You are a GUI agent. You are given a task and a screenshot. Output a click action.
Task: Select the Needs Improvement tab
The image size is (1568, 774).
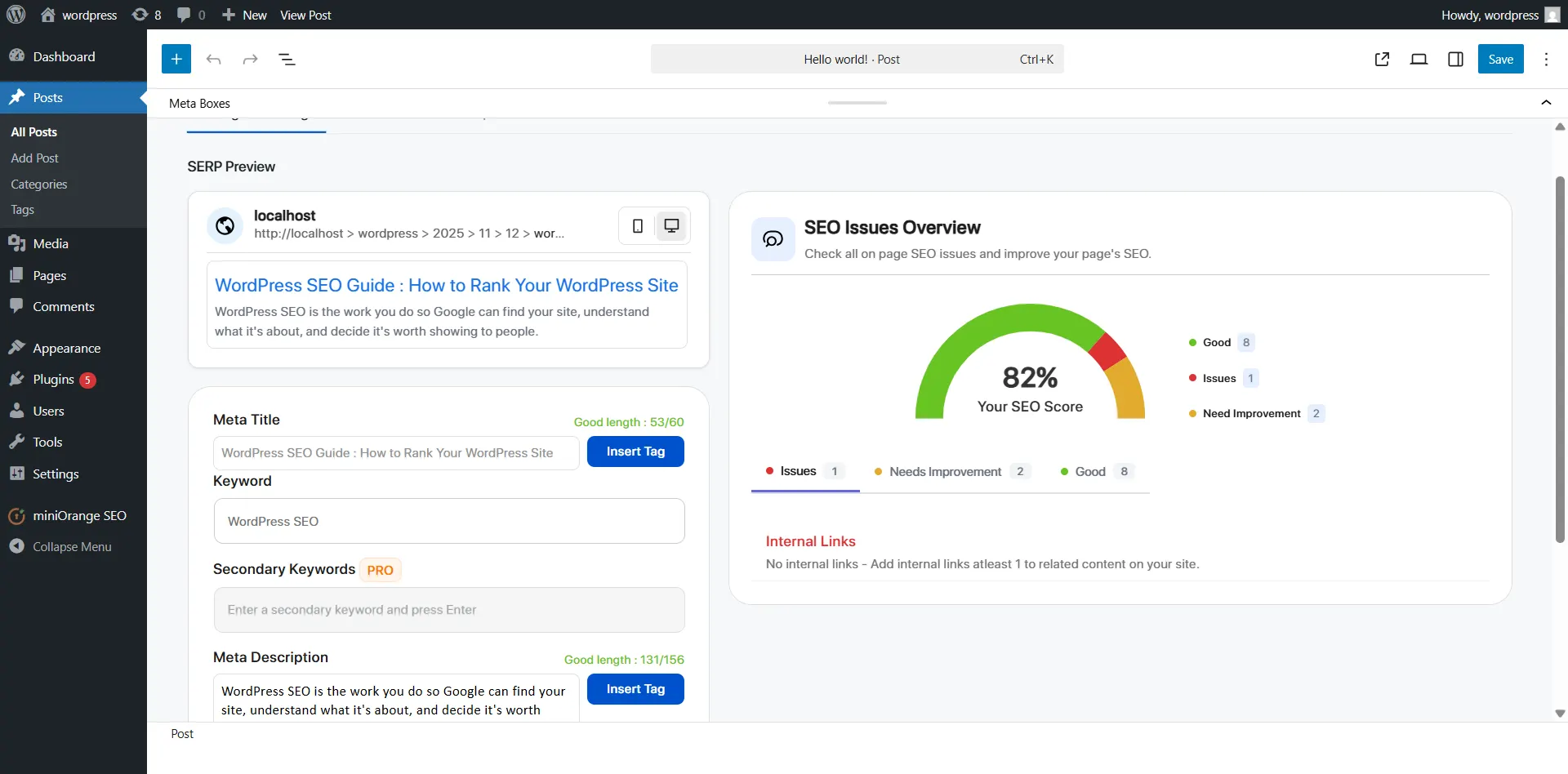952,471
